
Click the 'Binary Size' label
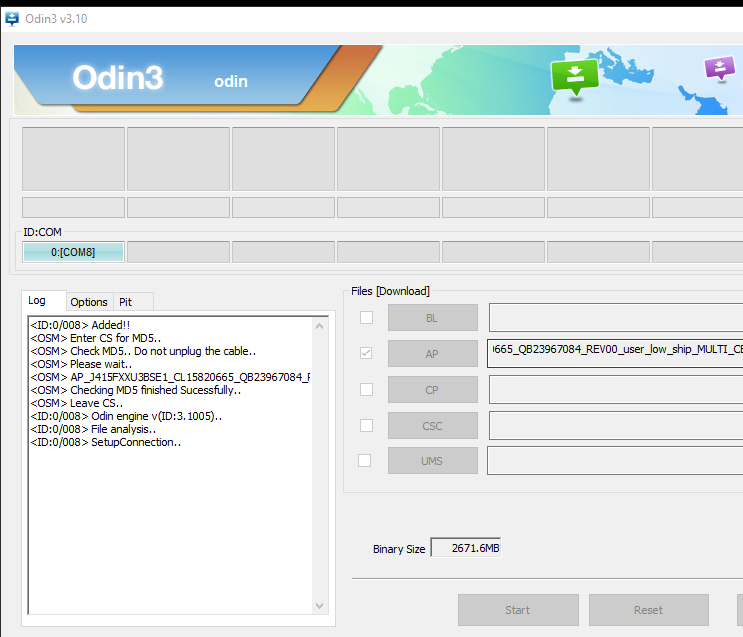coord(399,549)
